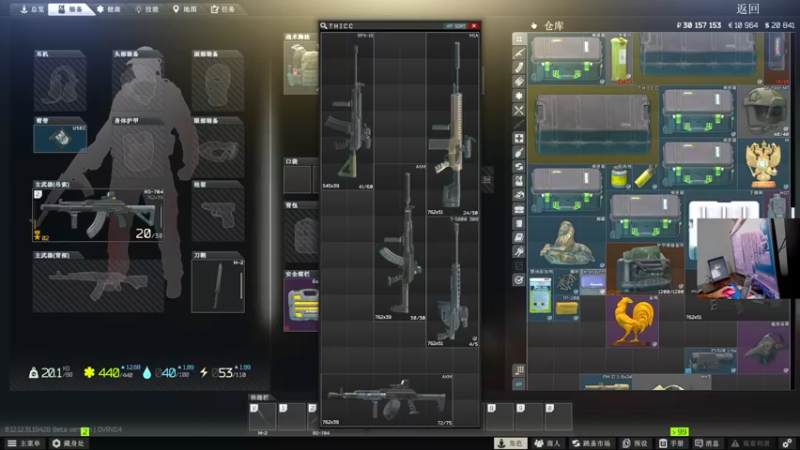This screenshot has width=800, height=450.
Task: Close the THICC case window
Action: click(474, 26)
